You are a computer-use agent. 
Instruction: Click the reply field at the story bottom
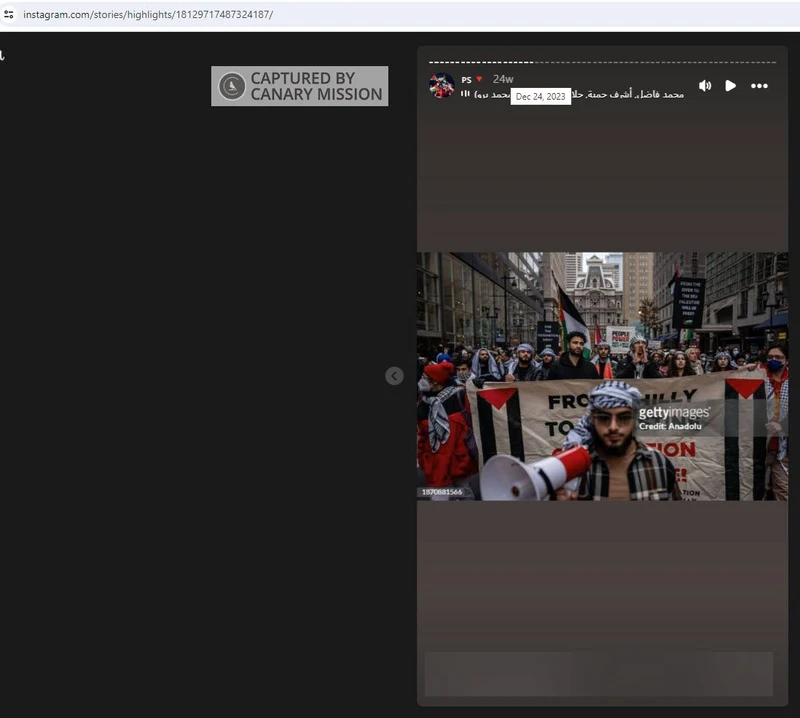pyautogui.click(x=598, y=674)
